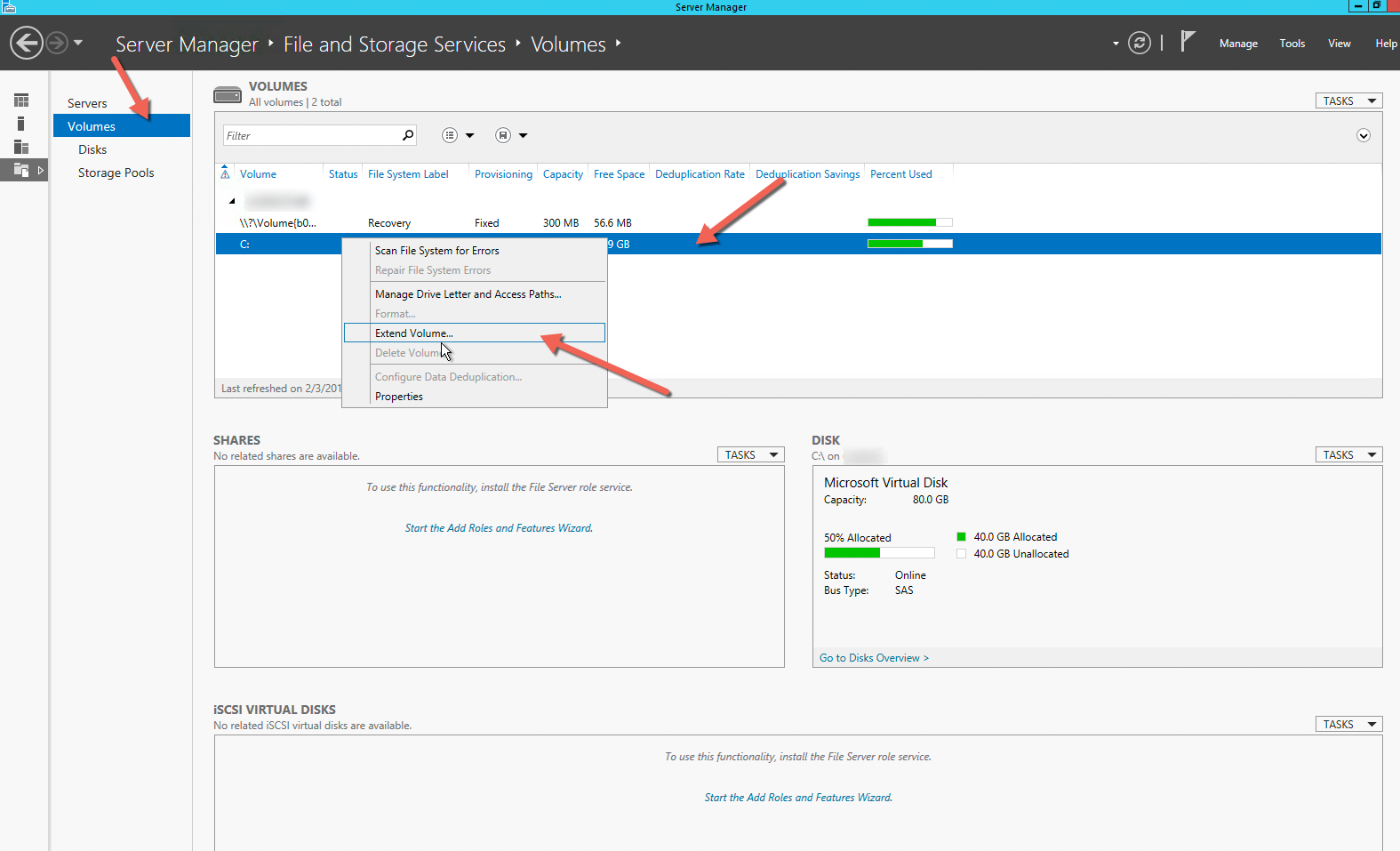Click iSCSI Add Roles and Features Wizard link

[x=798, y=798]
